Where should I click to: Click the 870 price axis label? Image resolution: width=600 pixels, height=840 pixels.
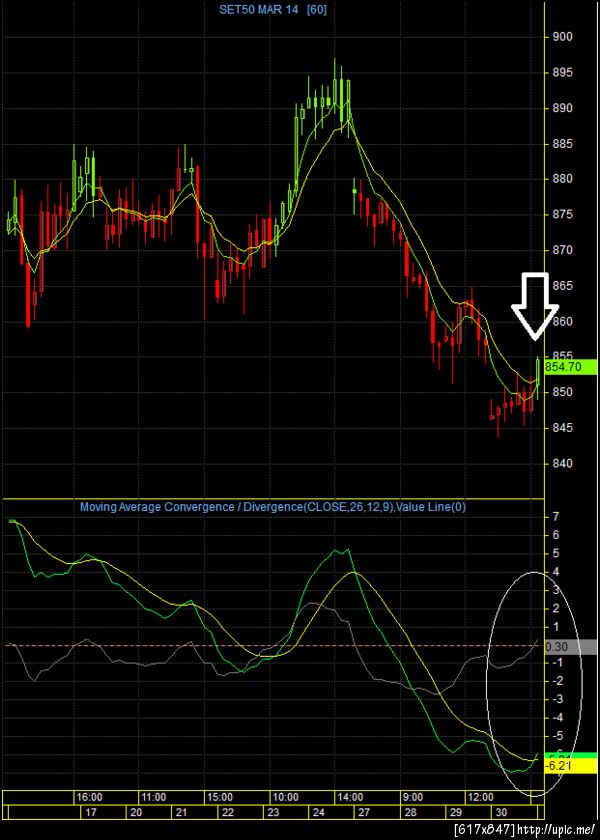[562, 250]
